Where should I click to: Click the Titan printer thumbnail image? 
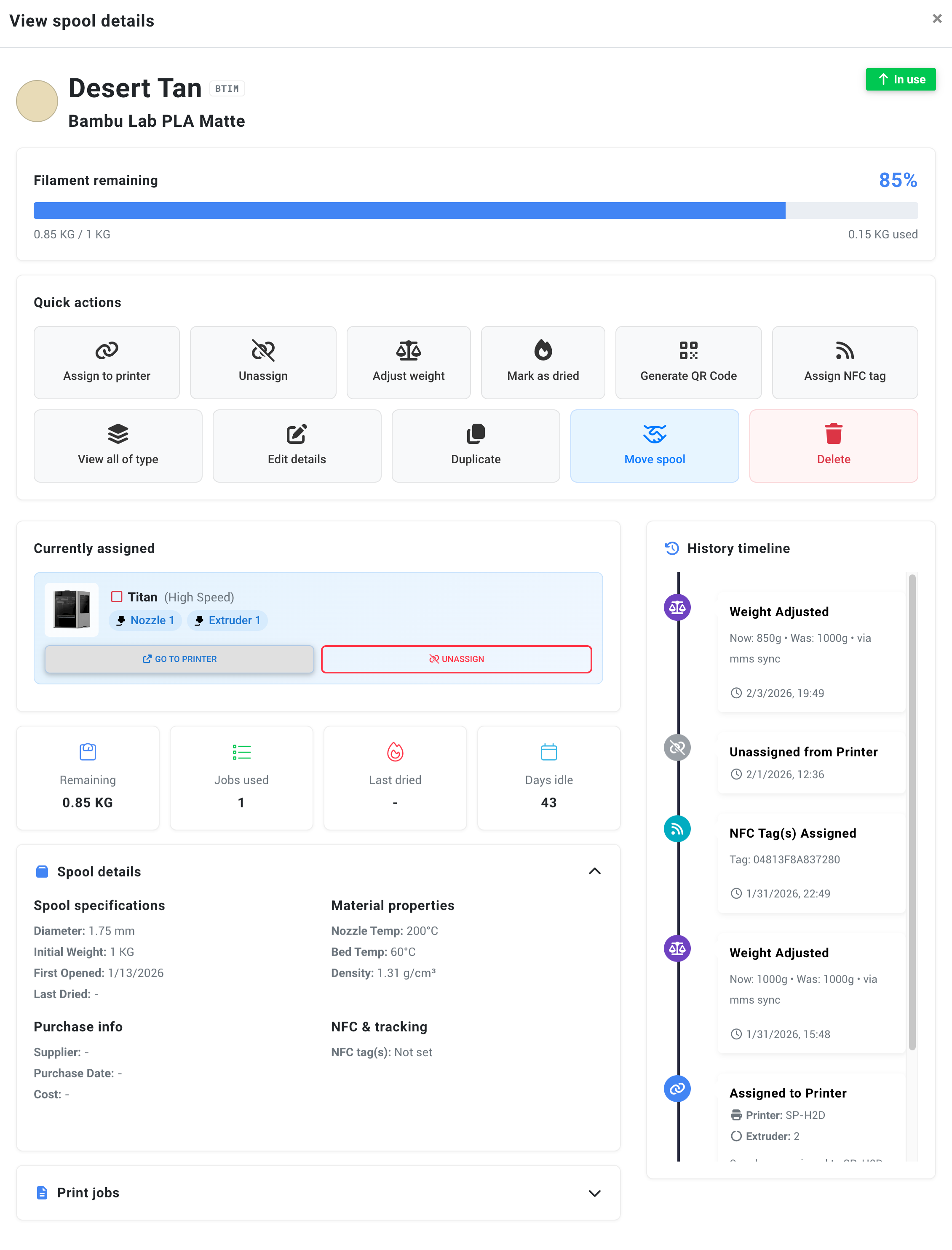[72, 609]
